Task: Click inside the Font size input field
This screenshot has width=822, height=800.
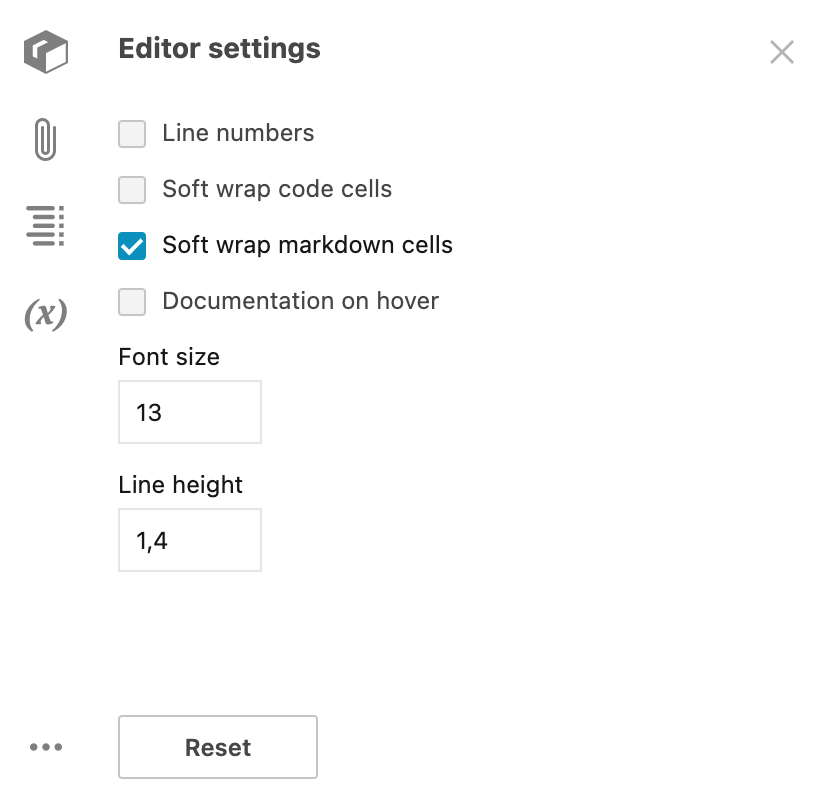Action: (x=189, y=411)
